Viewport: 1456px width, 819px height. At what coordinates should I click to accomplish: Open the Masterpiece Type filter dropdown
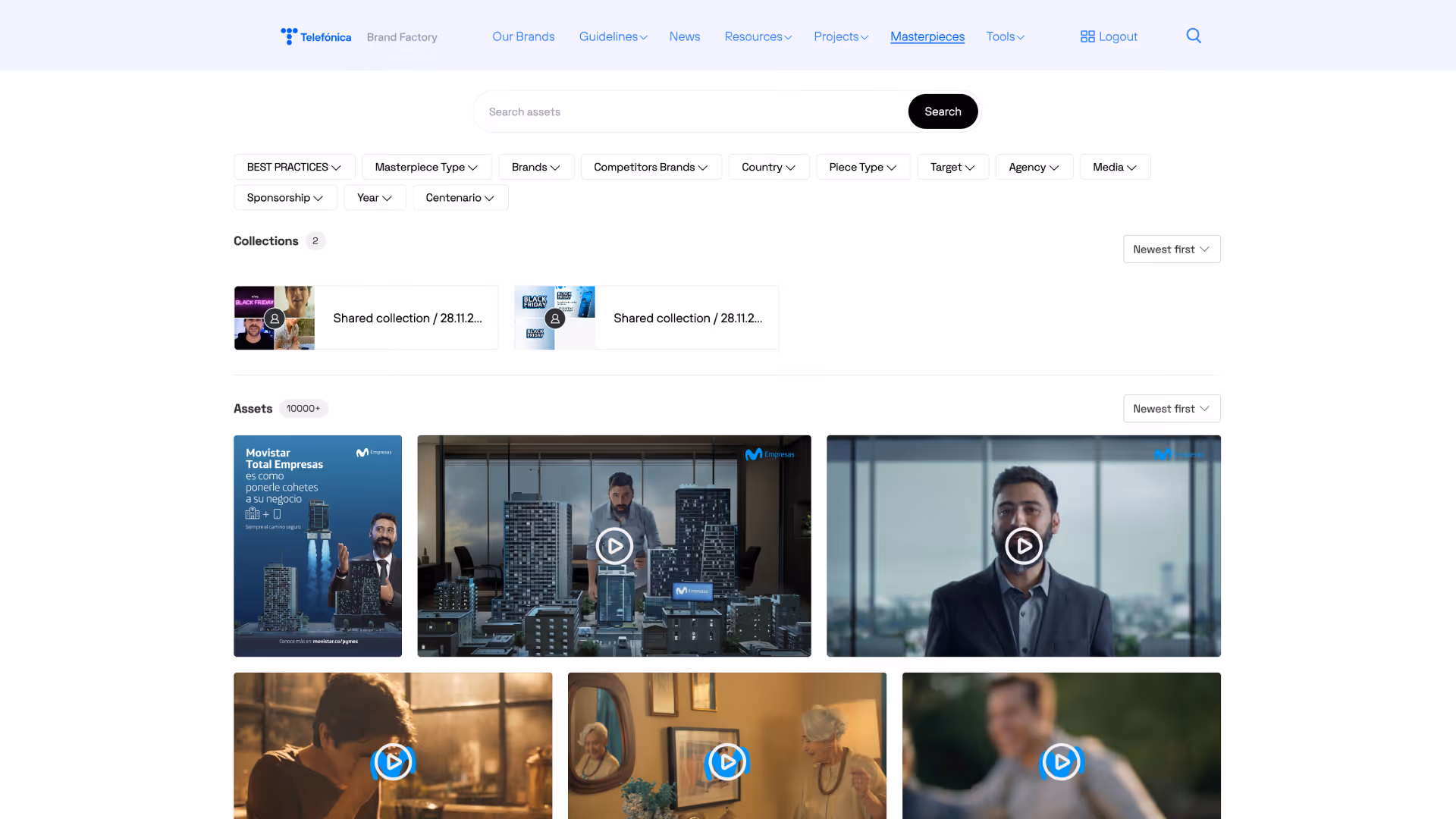pyautogui.click(x=427, y=167)
